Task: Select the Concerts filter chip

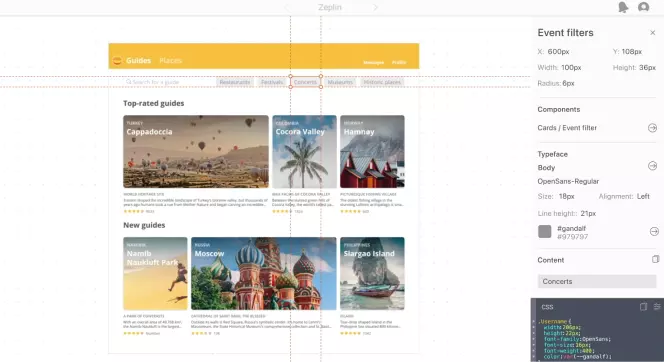Action: [305, 82]
